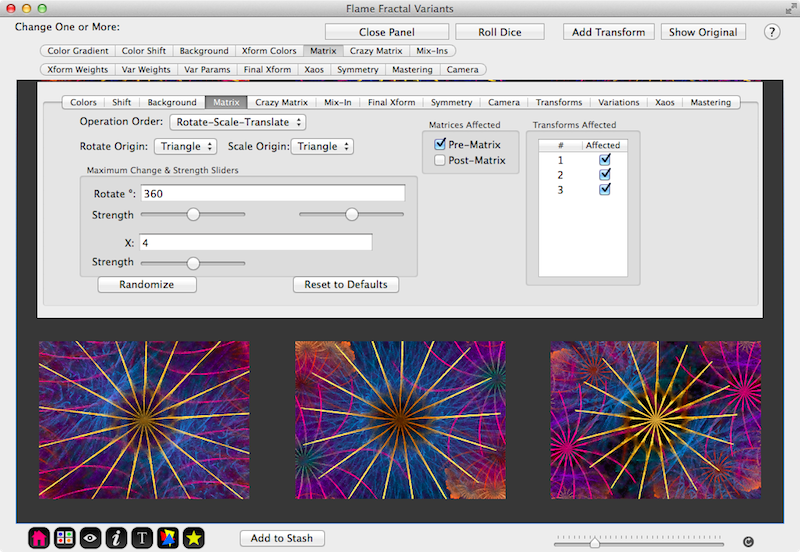Click the T text icon
The image size is (800, 552).
coord(142,538)
